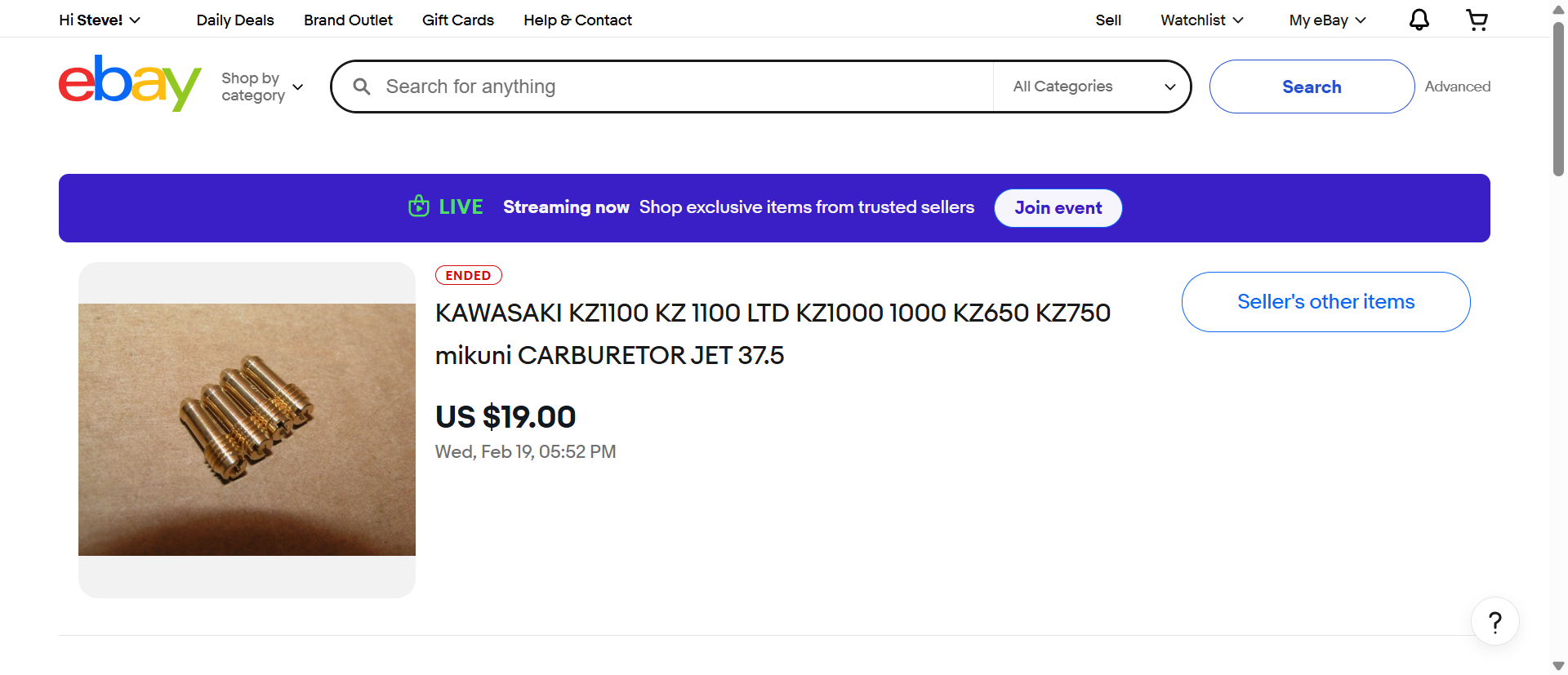Click the eBay logo
Screen dimensions: 1568x675
tap(130, 83)
